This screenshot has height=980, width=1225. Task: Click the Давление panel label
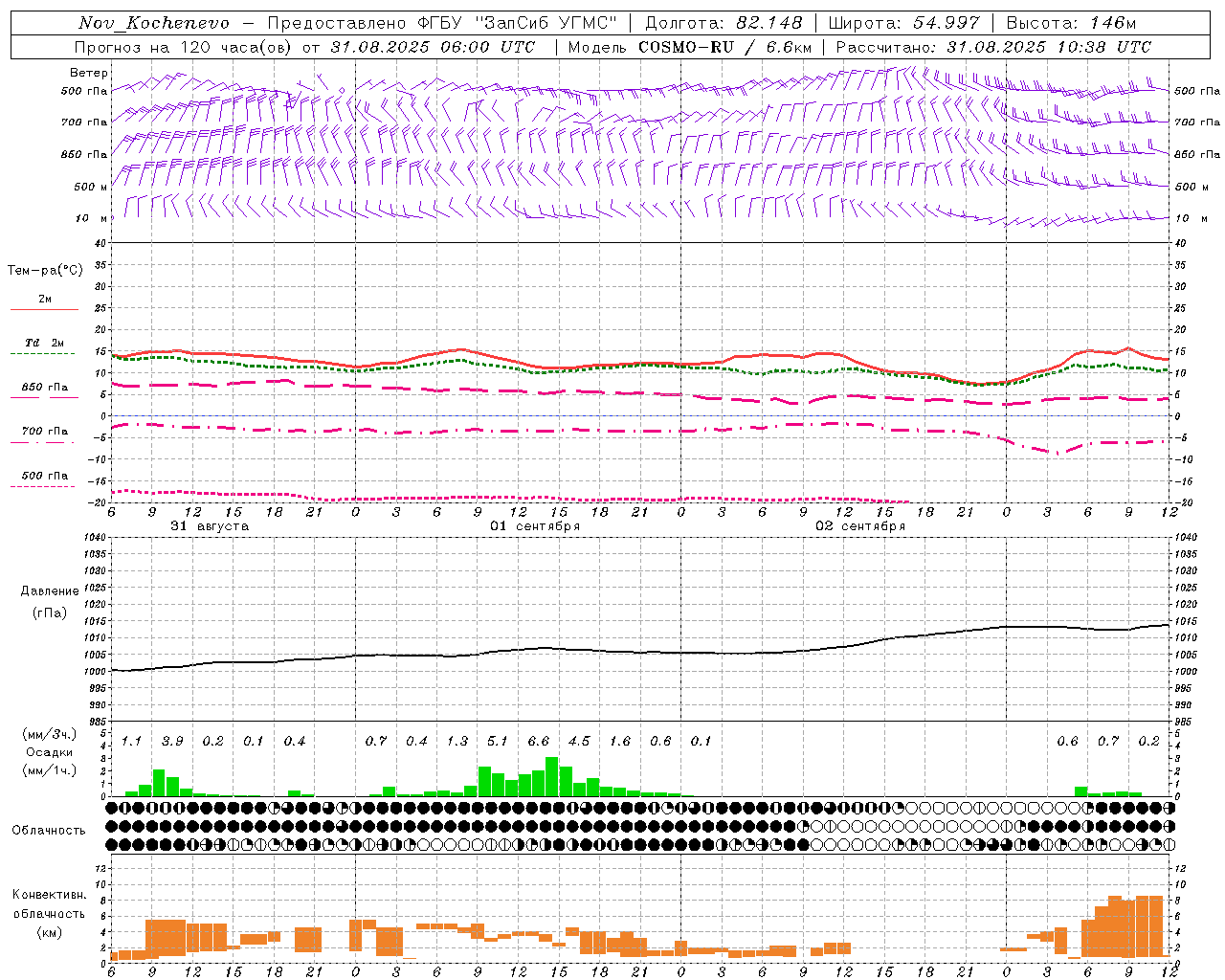pos(50,591)
